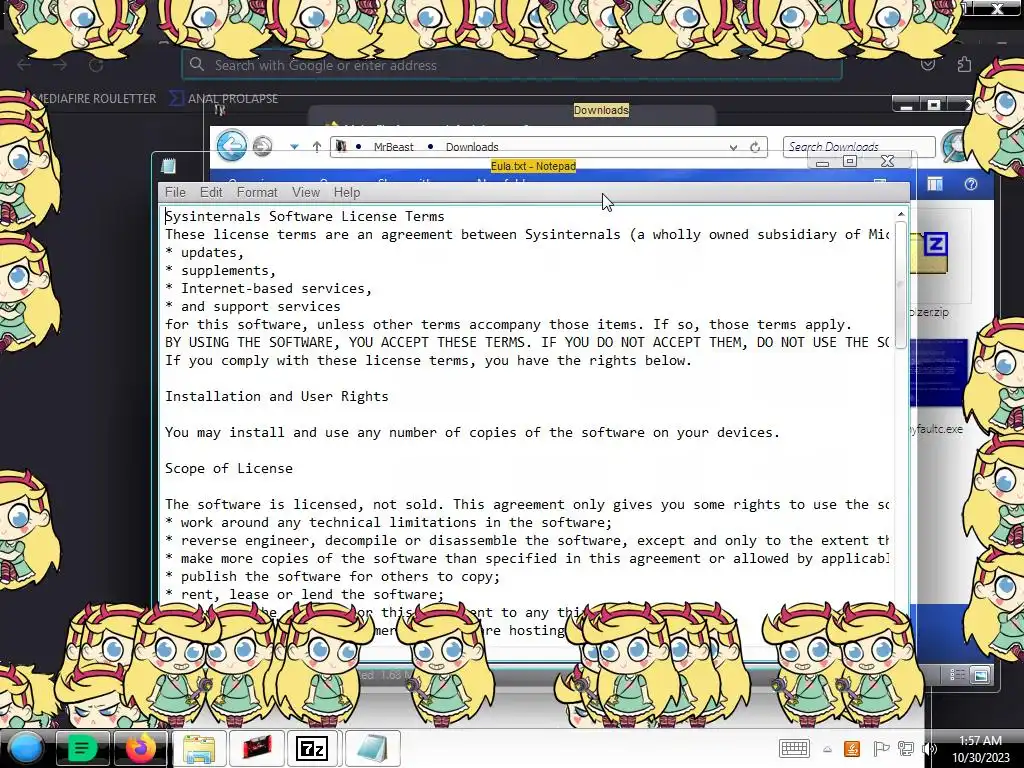Switch Explorer to large icons view
1024x768 pixels.
[x=981, y=675]
